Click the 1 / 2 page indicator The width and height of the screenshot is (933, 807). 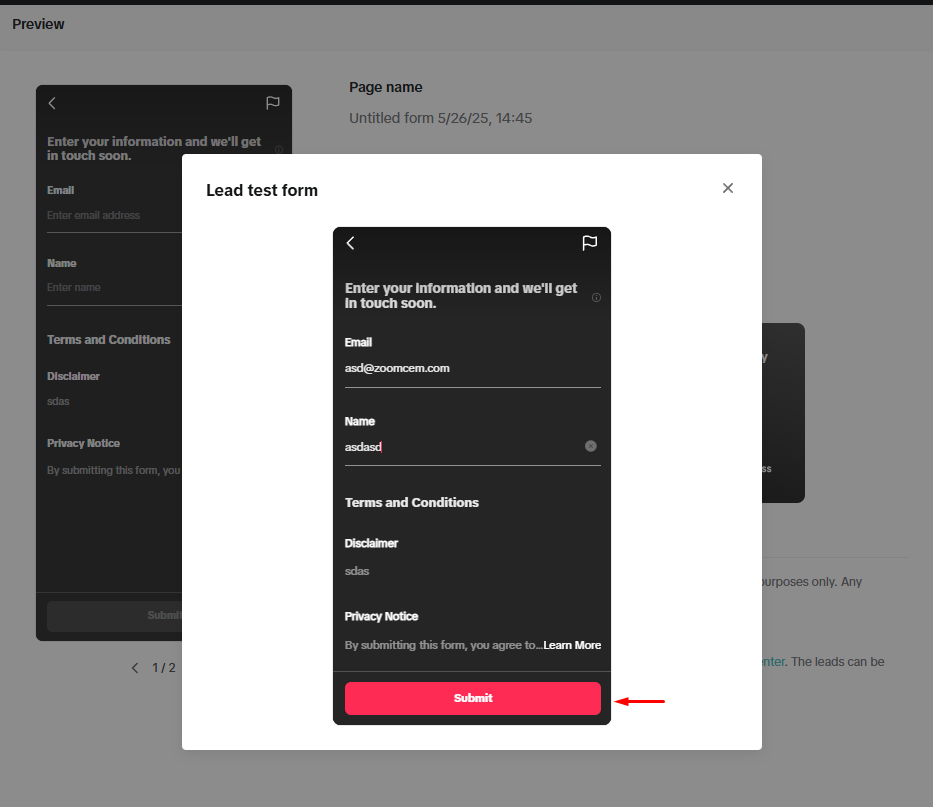(x=164, y=668)
